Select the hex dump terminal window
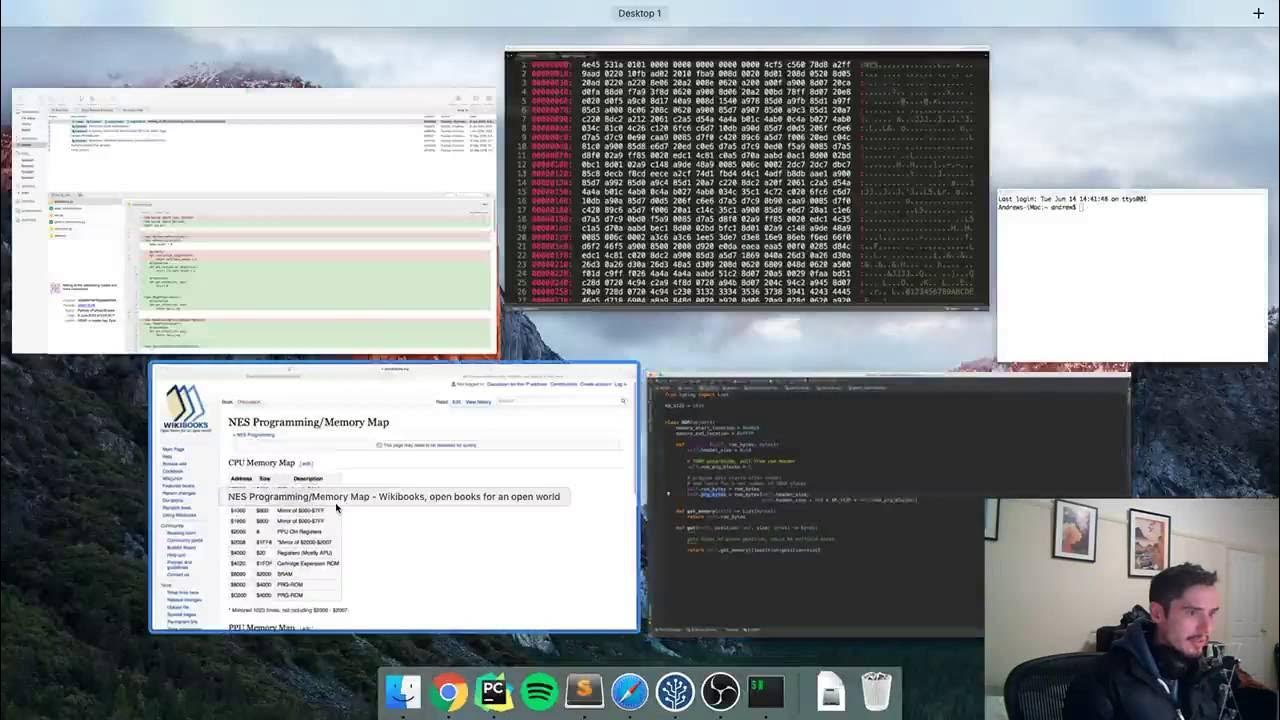 [x=747, y=179]
